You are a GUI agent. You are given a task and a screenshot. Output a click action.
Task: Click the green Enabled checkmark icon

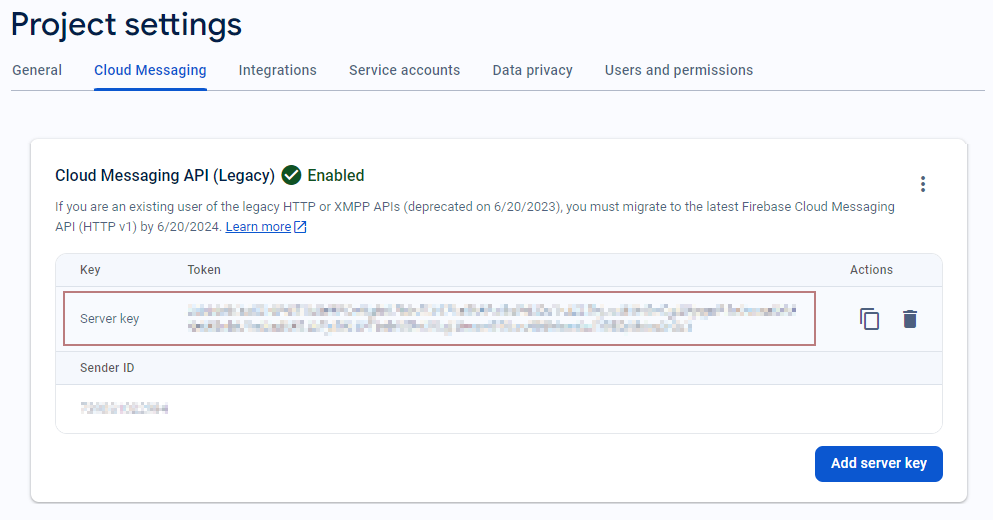[291, 175]
